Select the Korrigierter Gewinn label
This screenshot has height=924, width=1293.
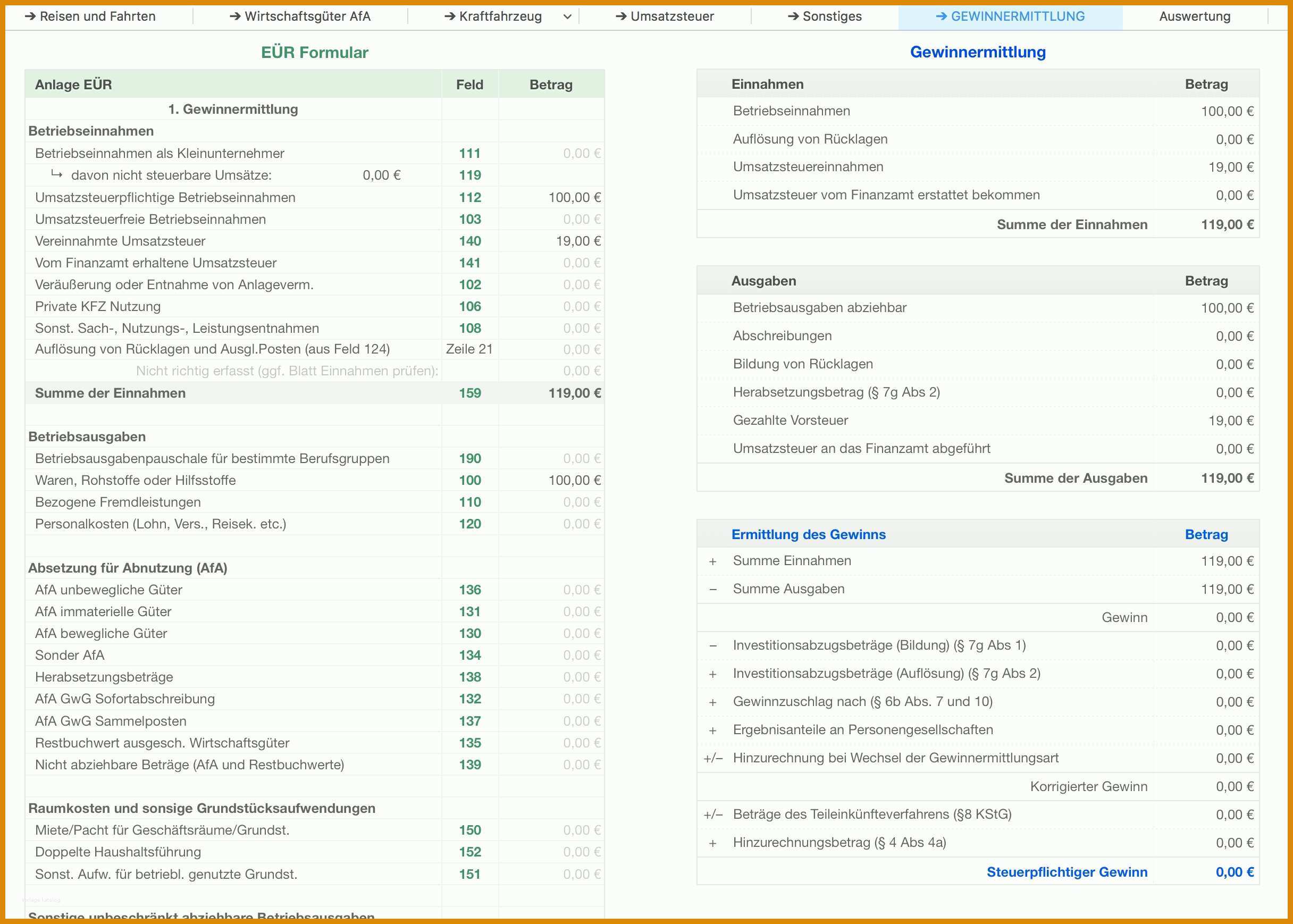point(1088,787)
